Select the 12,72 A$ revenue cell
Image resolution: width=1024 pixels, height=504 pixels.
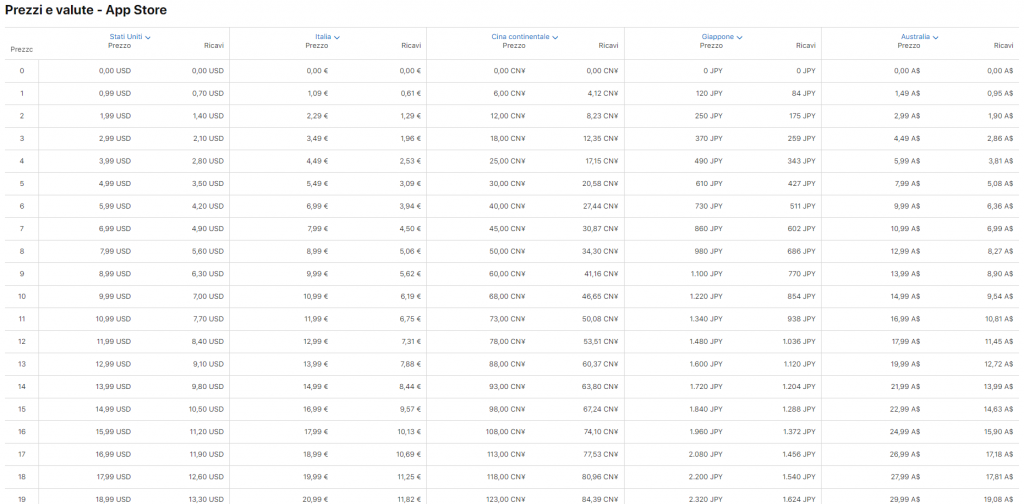coord(998,364)
